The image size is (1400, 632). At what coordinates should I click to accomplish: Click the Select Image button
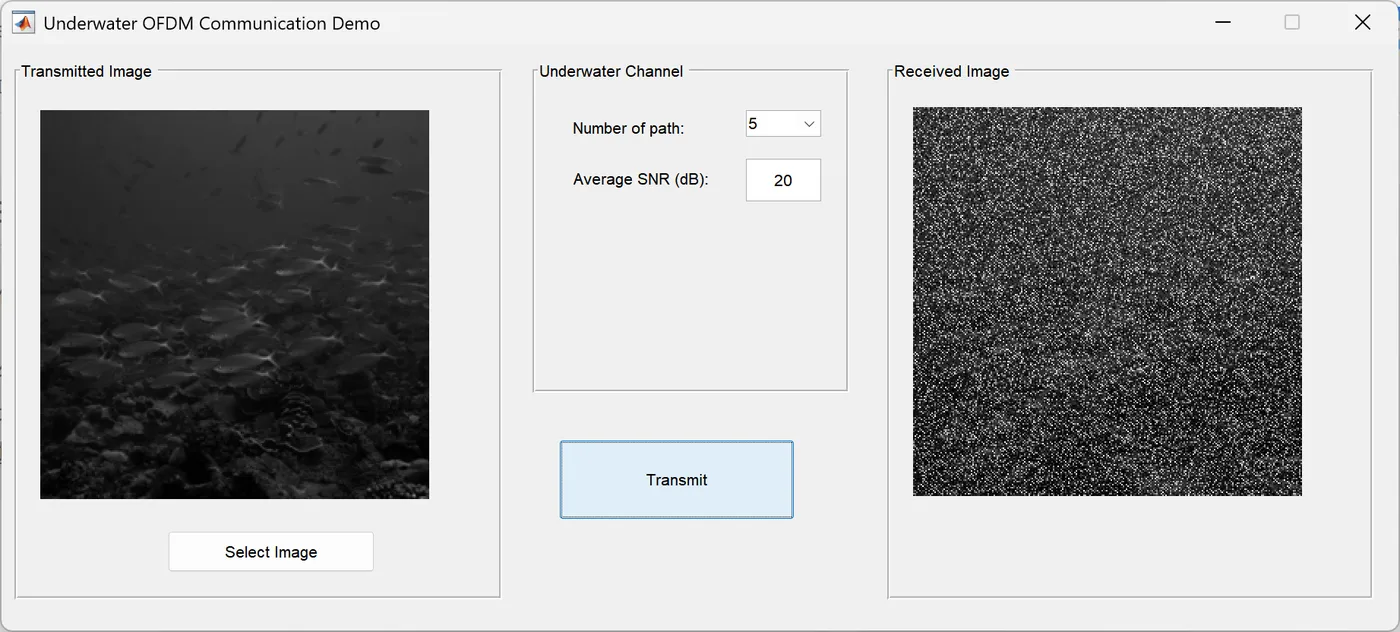click(271, 552)
